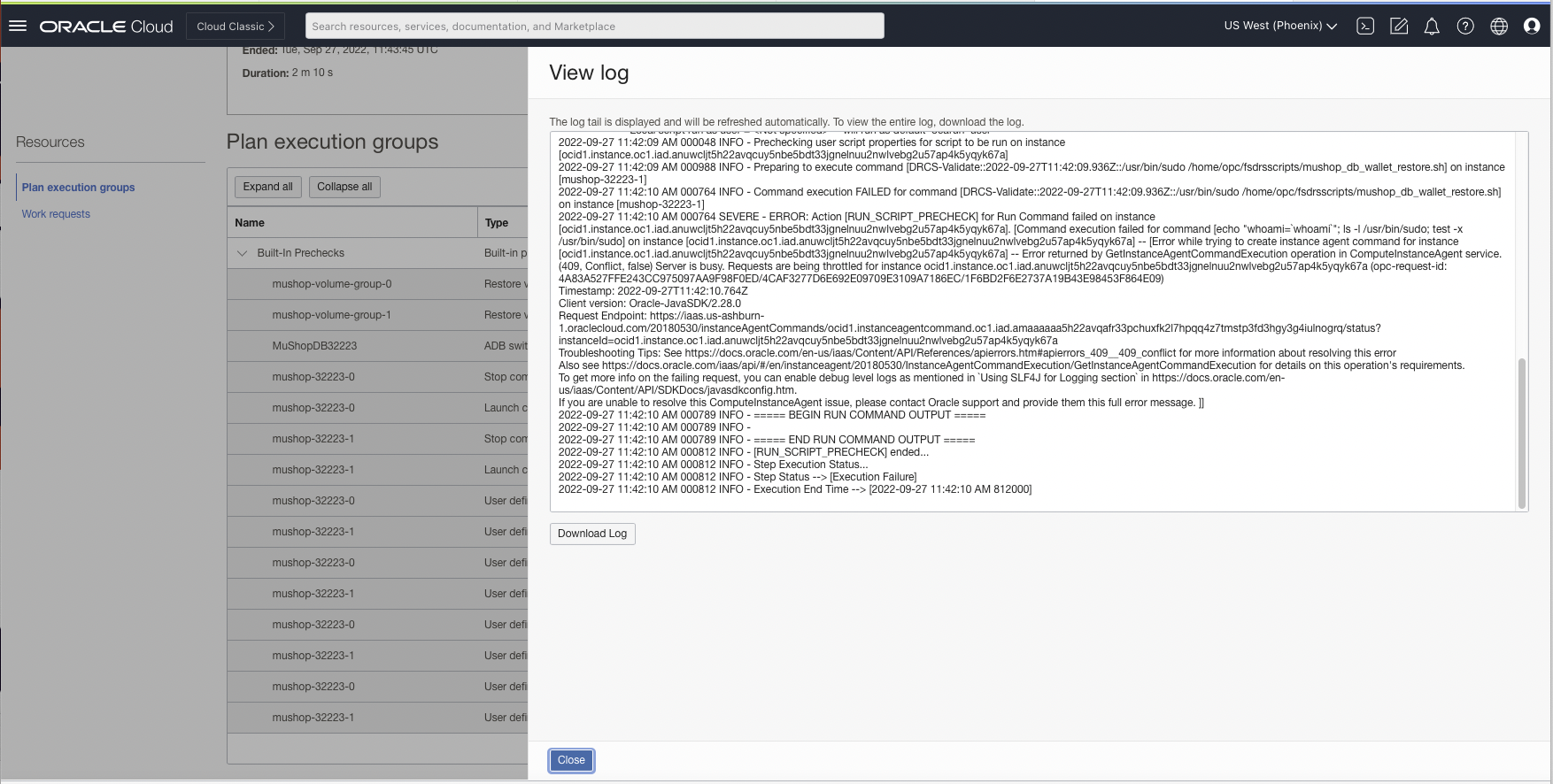This screenshot has height=784, width=1553.
Task: Launch Cloud Shell from the header
Action: point(1365,27)
